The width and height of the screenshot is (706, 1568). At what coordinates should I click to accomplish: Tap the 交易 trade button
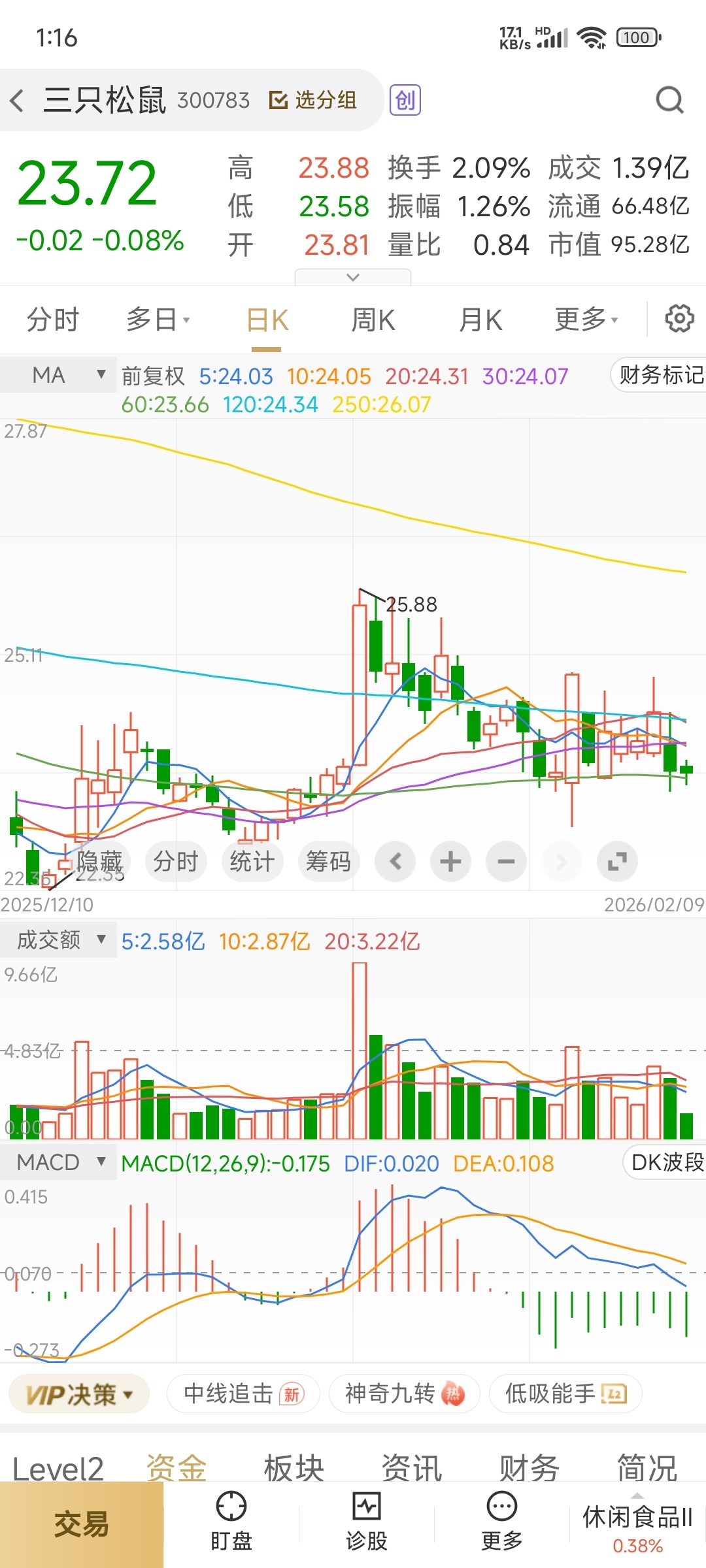click(82, 1525)
